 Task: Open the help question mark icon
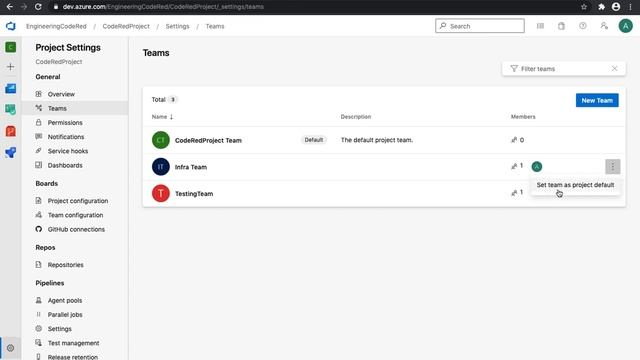coord(583,26)
